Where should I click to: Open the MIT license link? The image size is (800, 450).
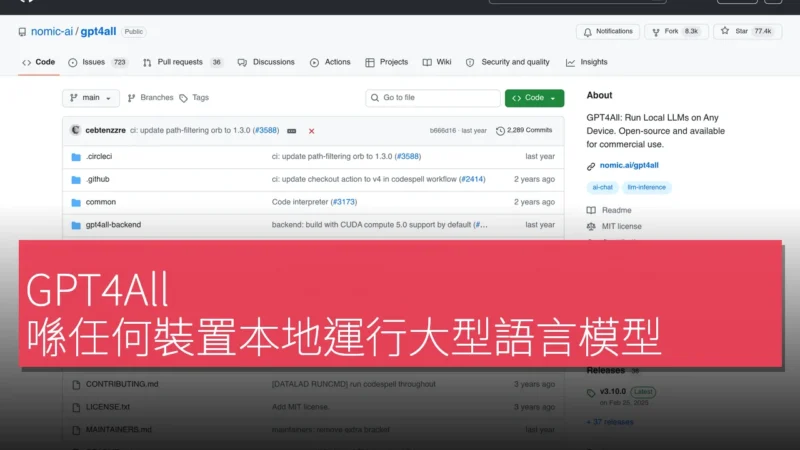point(621,227)
